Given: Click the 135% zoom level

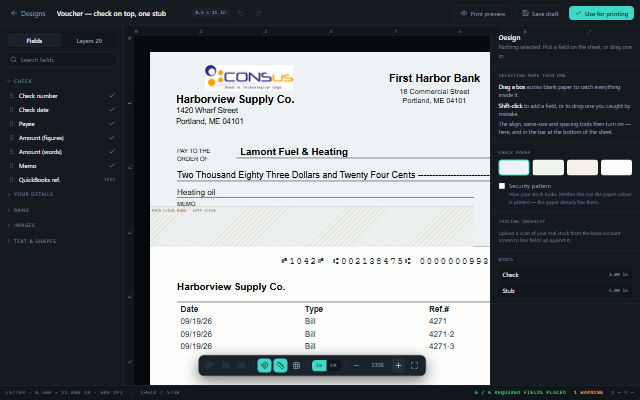Looking at the screenshot, I should pos(378,365).
